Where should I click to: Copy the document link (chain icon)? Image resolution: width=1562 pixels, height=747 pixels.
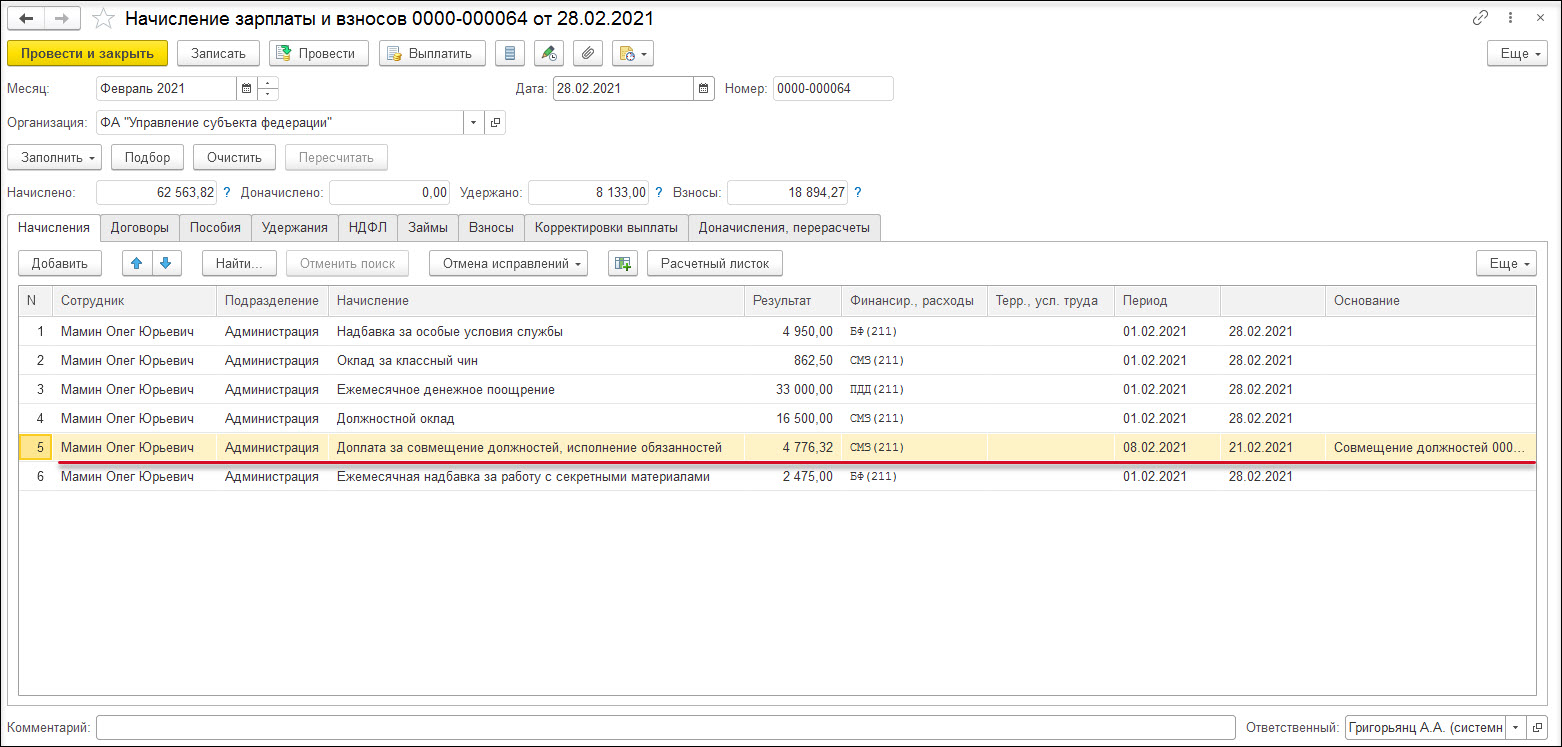point(1480,18)
